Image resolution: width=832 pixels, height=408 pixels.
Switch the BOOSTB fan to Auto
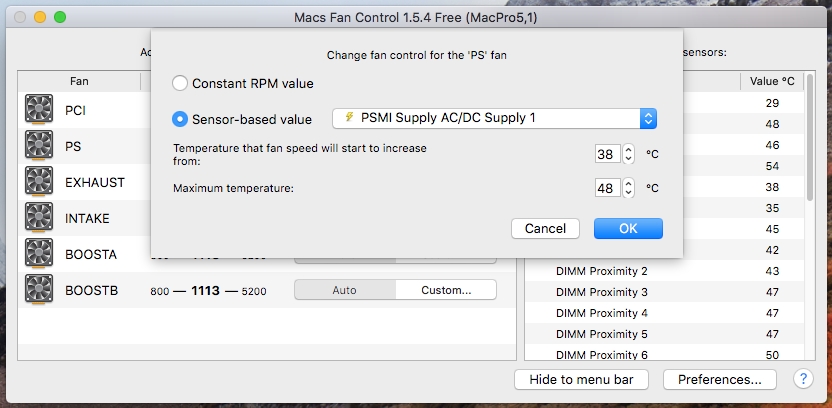[345, 290]
